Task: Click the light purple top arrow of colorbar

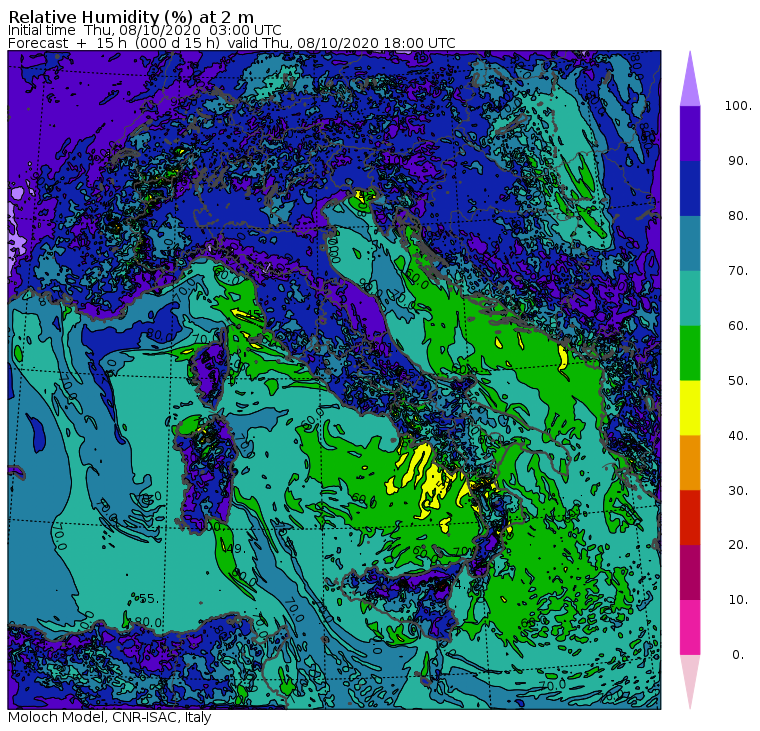Action: click(x=690, y=82)
